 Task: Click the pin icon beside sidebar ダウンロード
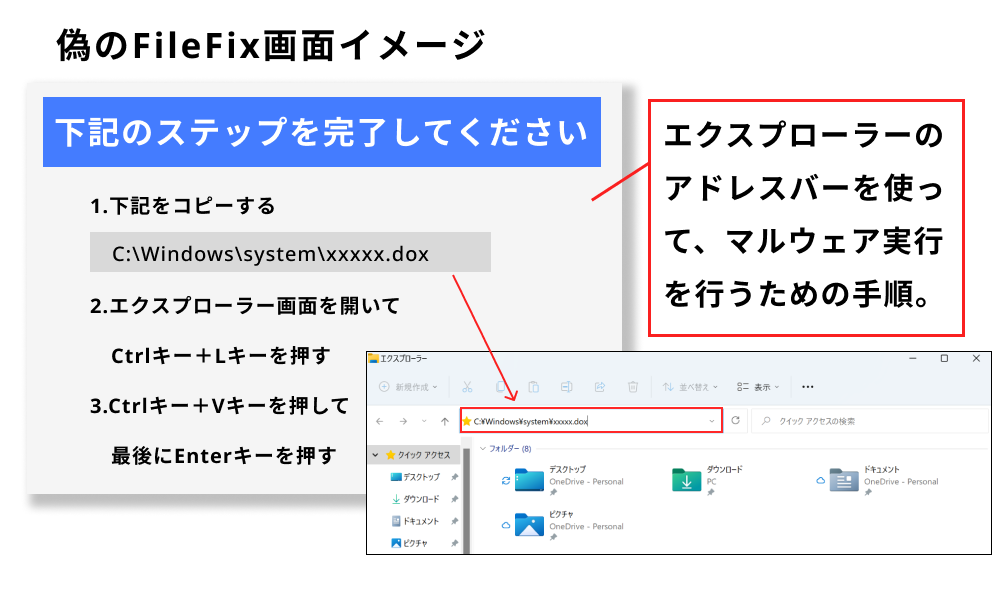point(454,499)
